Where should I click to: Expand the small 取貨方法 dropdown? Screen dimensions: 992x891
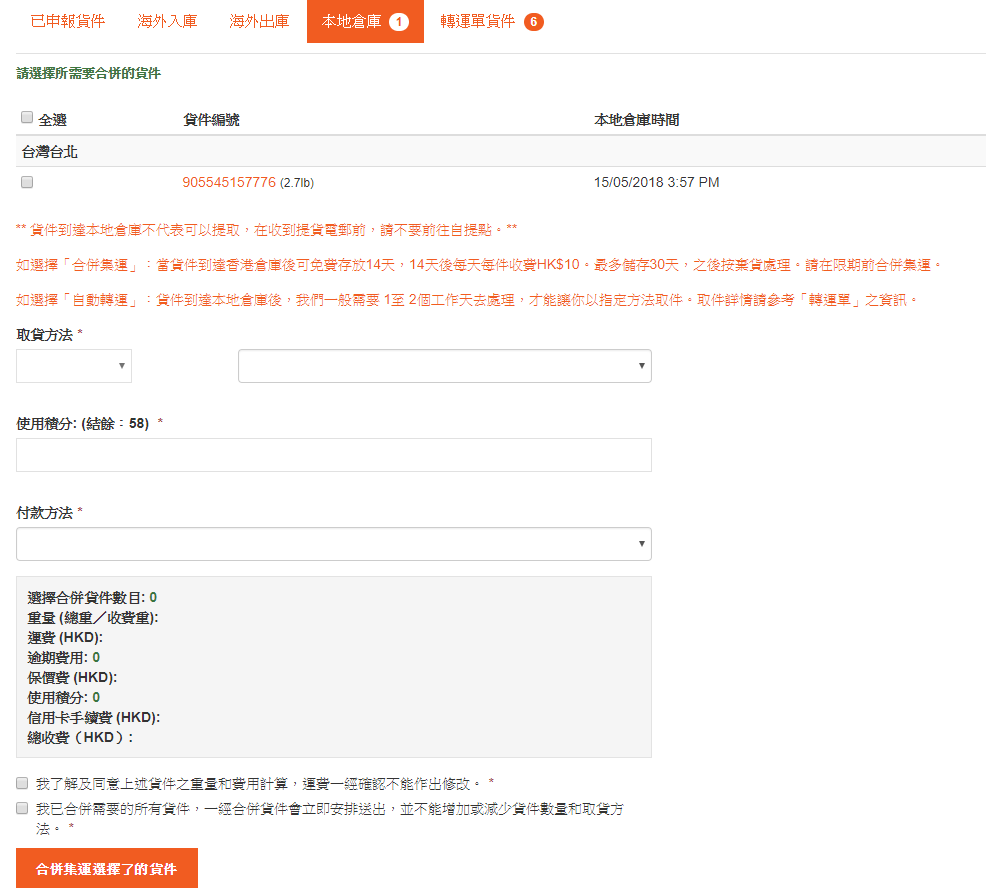(74, 366)
